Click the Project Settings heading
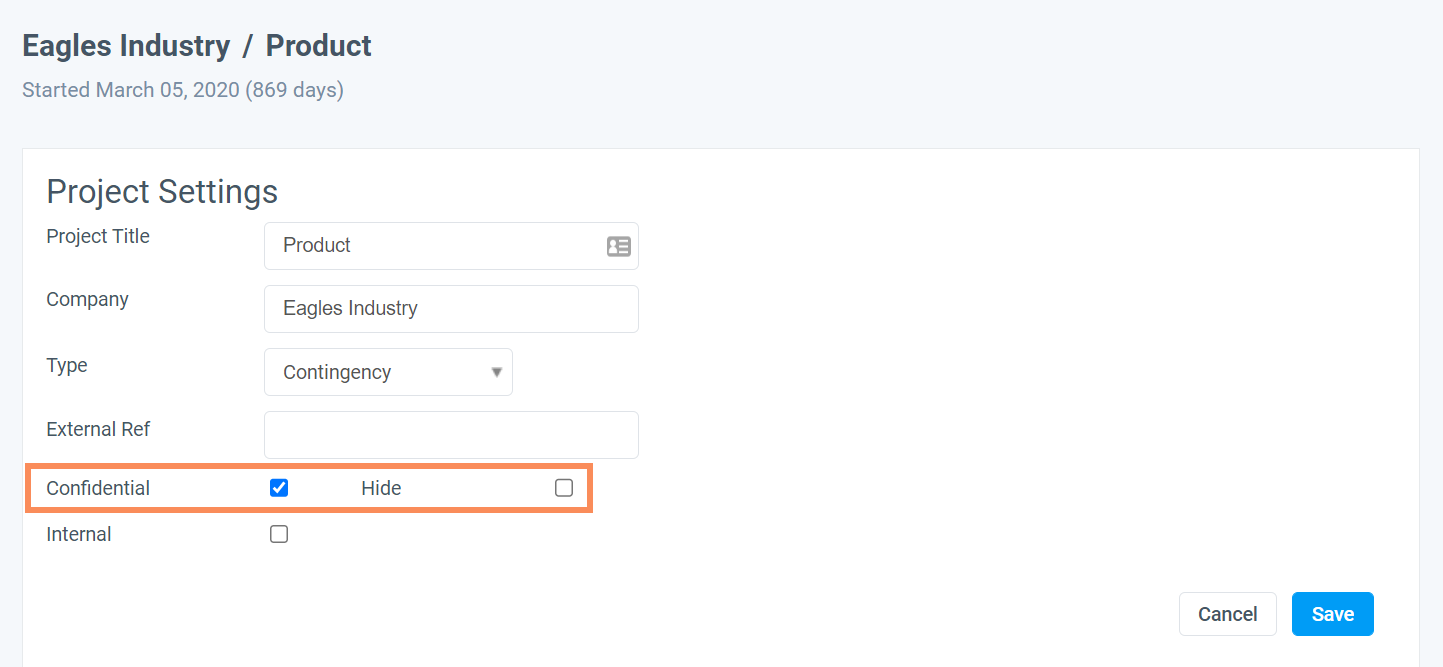Image resolution: width=1443 pixels, height=667 pixels. (x=162, y=192)
